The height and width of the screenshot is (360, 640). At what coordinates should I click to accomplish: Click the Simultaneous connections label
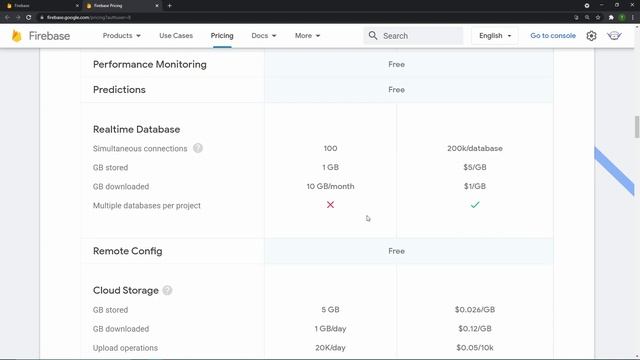tap(140, 149)
